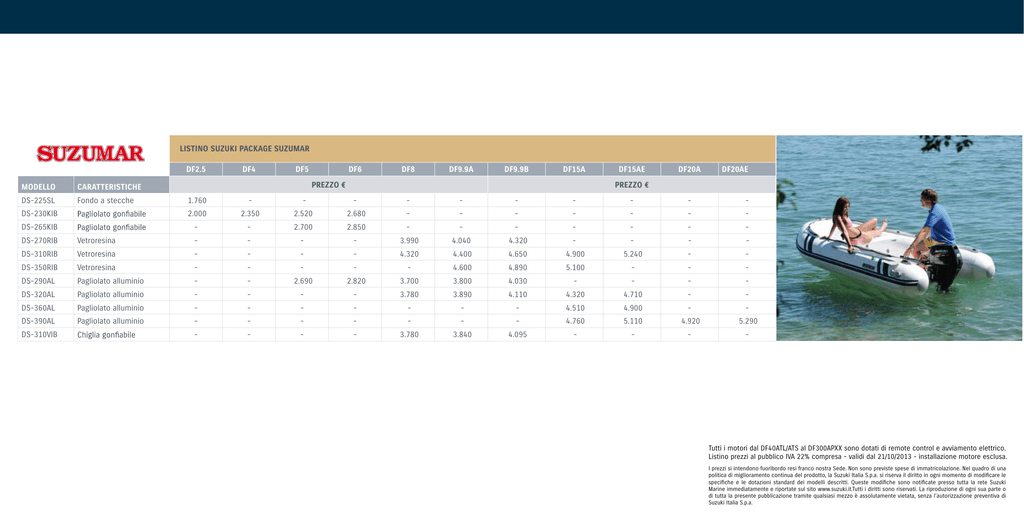The image size is (1024, 523).
Task: Select the 2.680 price cell
Action: pyautogui.click(x=355, y=214)
